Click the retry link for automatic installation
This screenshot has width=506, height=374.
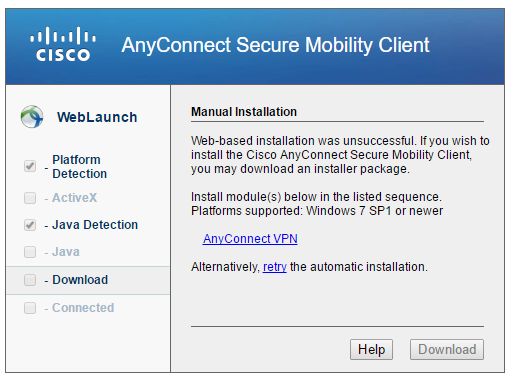275,267
